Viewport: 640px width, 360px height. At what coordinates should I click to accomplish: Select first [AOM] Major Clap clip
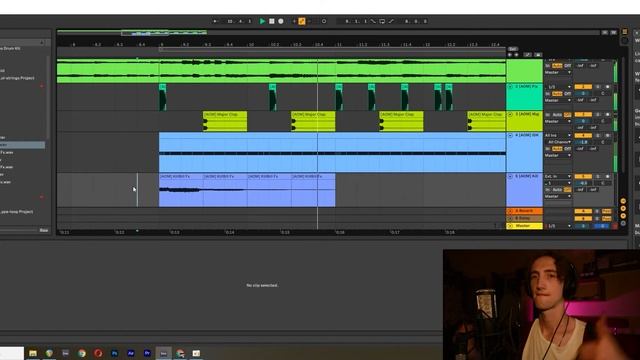[x=225, y=122]
